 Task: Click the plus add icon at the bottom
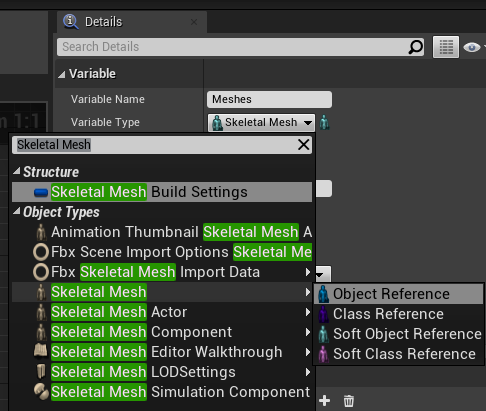(324, 400)
